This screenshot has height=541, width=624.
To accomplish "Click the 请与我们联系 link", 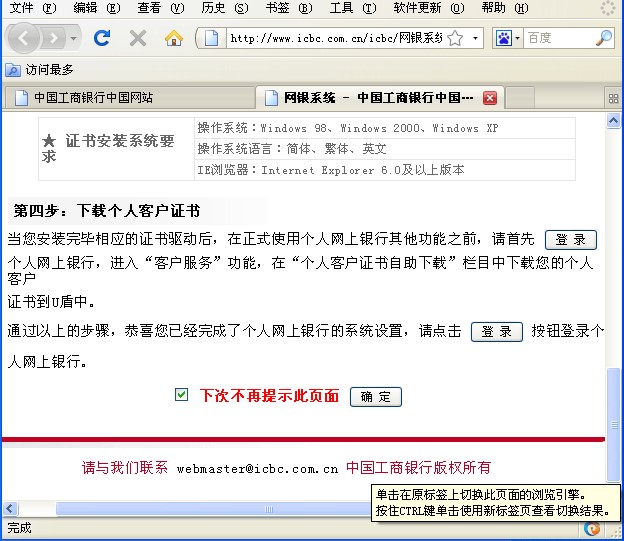I will point(125,467).
